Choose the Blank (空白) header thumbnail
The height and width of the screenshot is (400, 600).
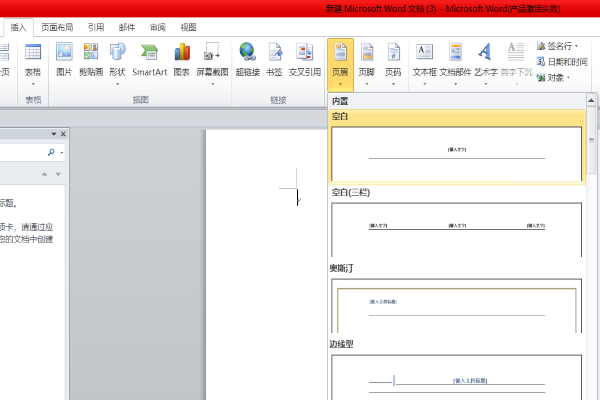tap(457, 153)
